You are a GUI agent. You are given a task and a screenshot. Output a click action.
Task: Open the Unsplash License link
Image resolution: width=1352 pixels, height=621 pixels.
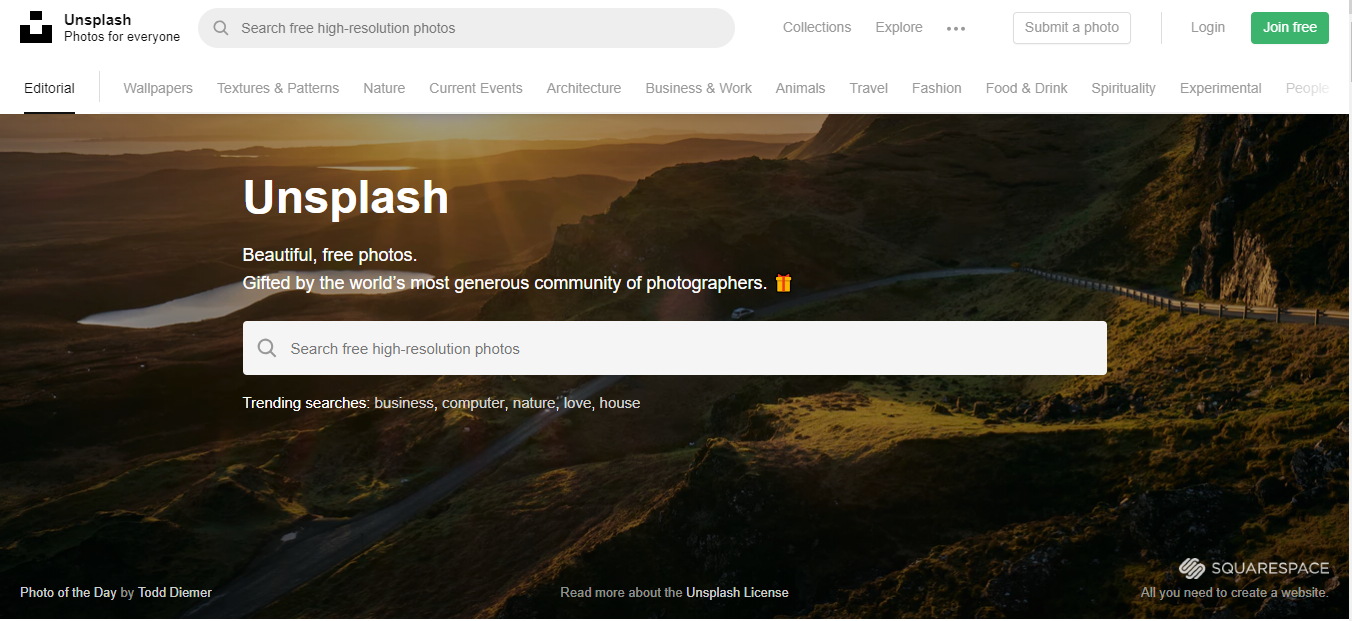737,592
